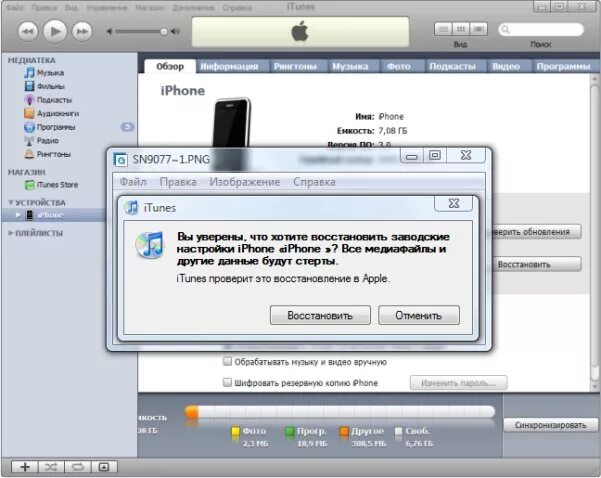Click the image viewer app icon
This screenshot has height=478, width=601.
pyautogui.click(x=120, y=159)
